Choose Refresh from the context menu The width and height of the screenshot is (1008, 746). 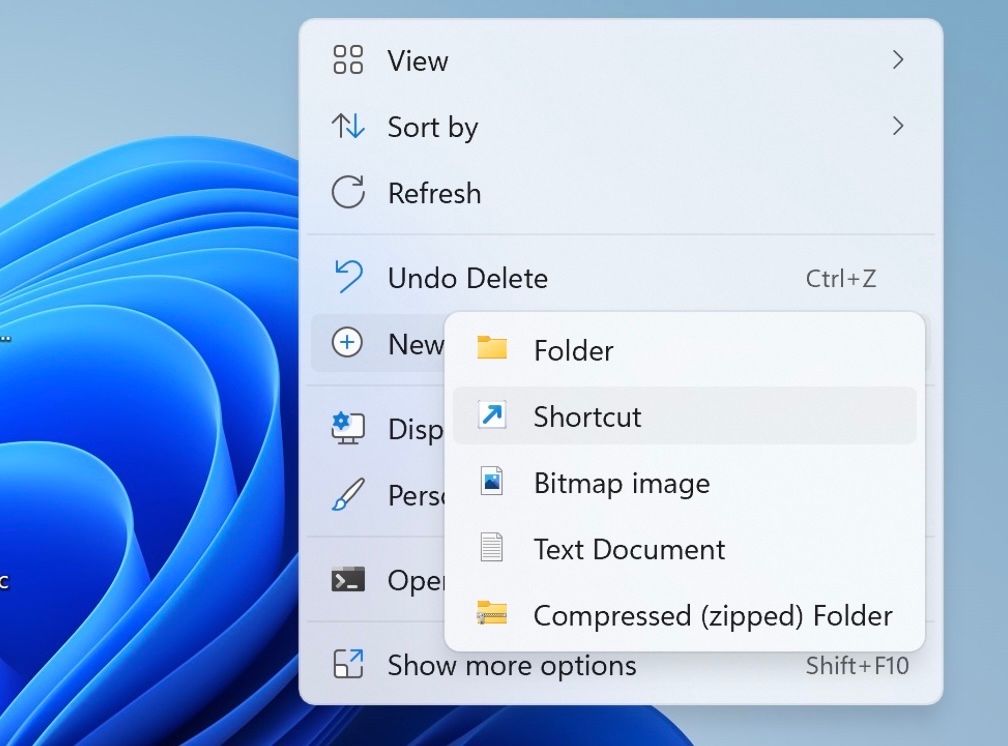tap(621, 193)
